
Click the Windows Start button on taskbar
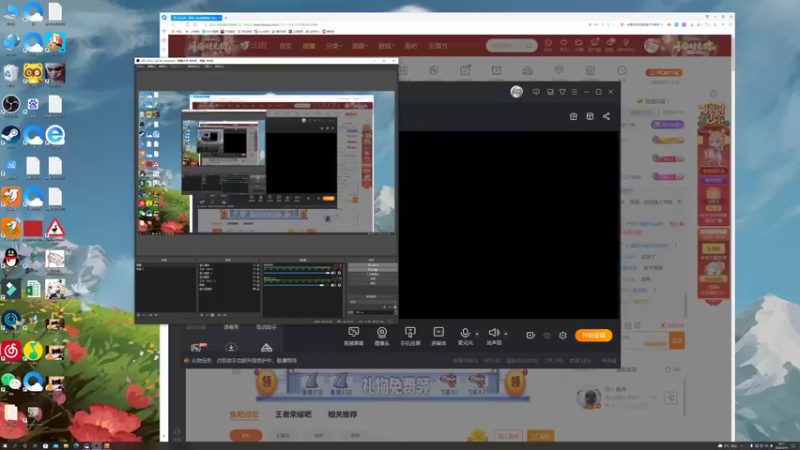[4, 446]
